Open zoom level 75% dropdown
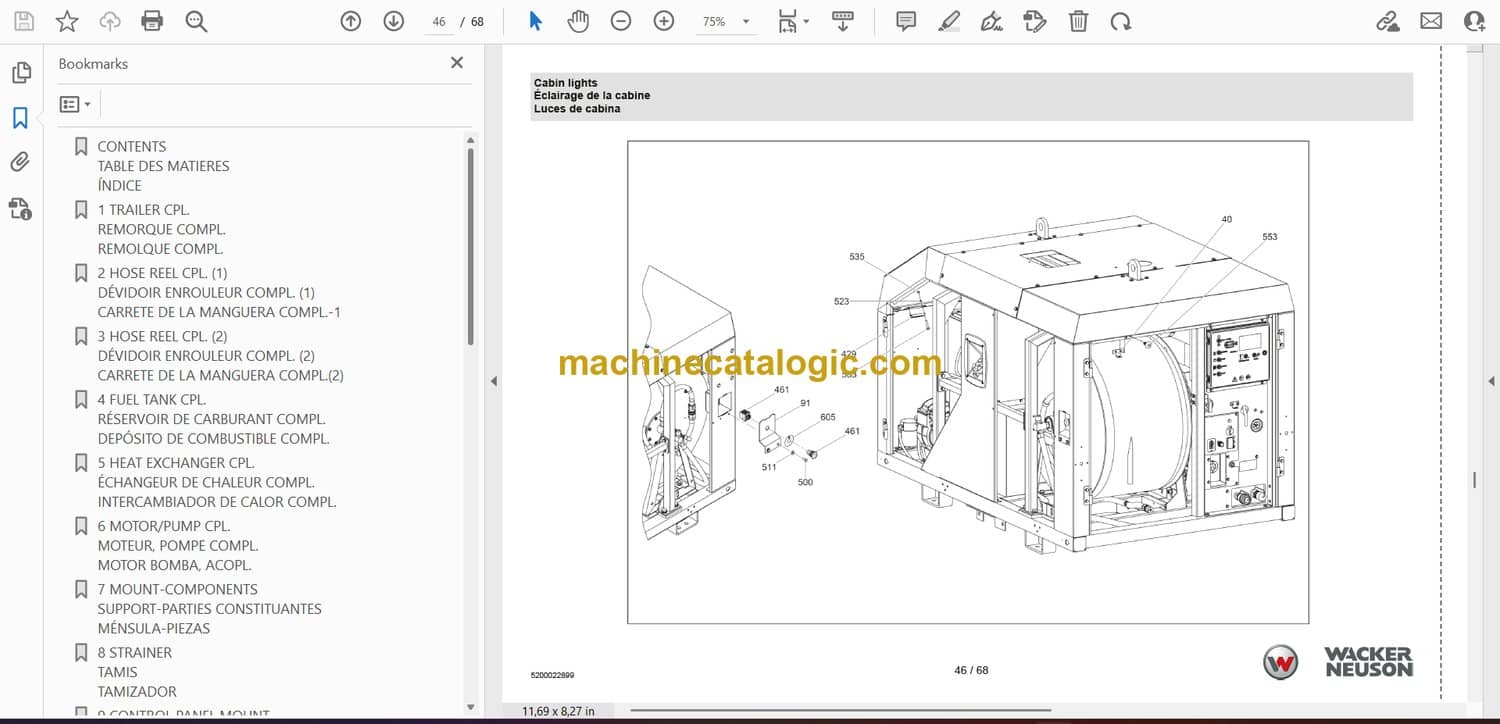Viewport: 1500px width, 724px height. click(745, 21)
